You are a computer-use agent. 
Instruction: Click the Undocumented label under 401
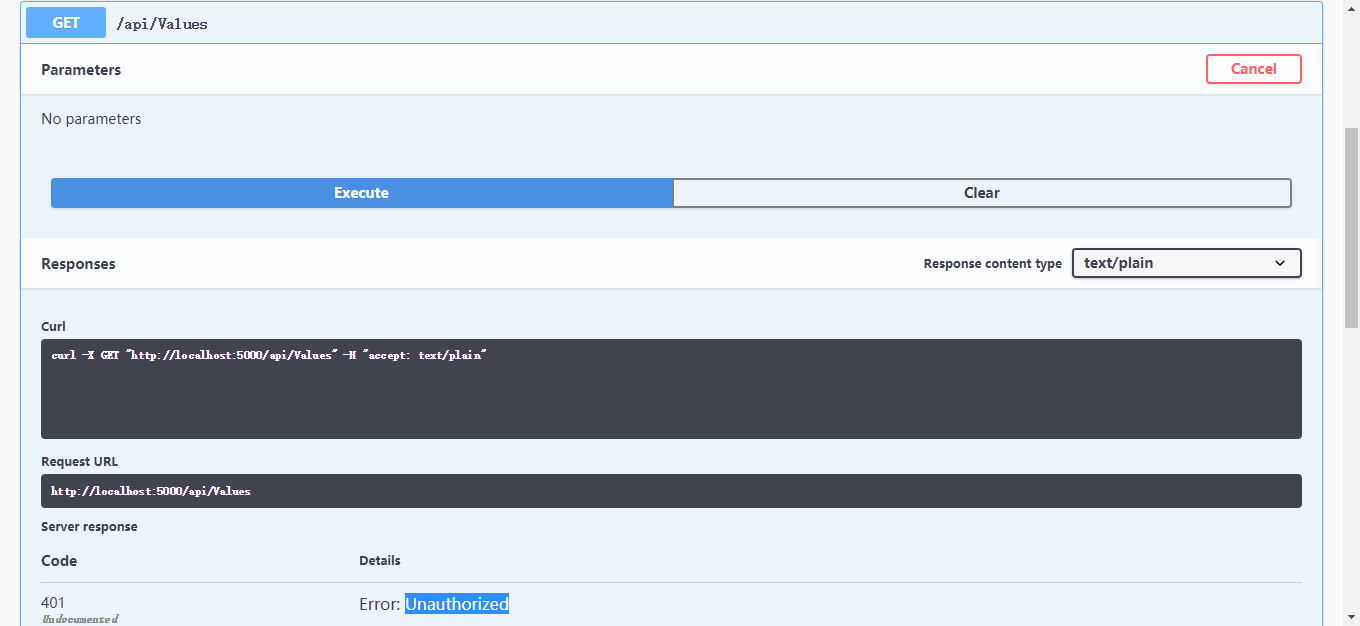pyautogui.click(x=80, y=619)
